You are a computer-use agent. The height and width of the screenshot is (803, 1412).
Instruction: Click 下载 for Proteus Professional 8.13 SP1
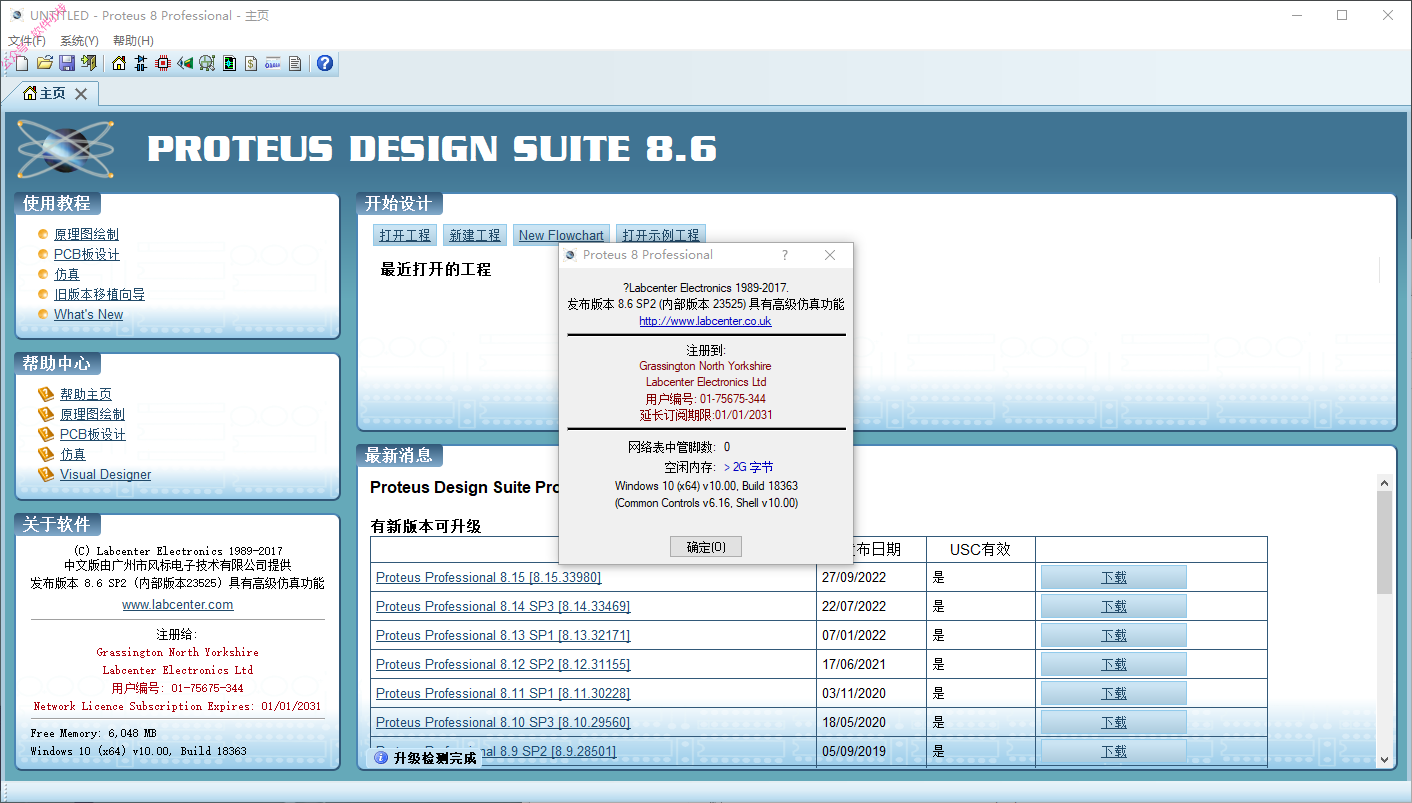[x=1113, y=635]
